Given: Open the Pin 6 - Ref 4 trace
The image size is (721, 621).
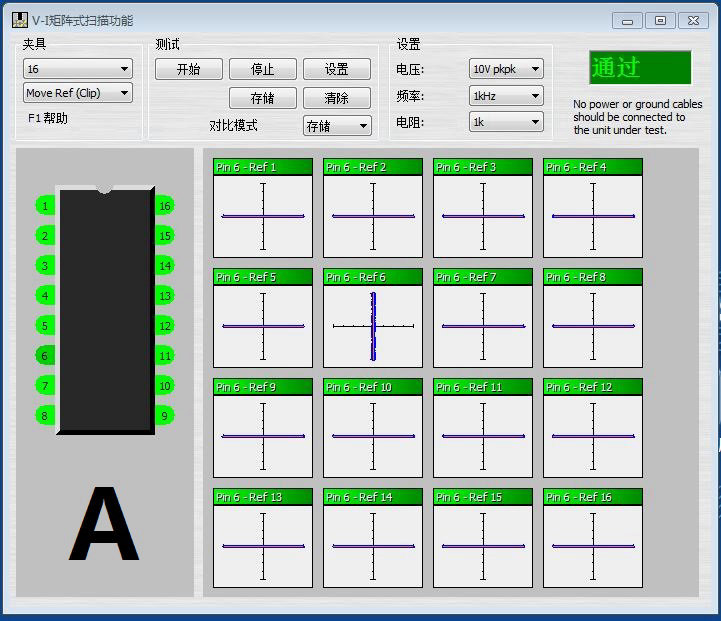Looking at the screenshot, I should coord(593,208).
